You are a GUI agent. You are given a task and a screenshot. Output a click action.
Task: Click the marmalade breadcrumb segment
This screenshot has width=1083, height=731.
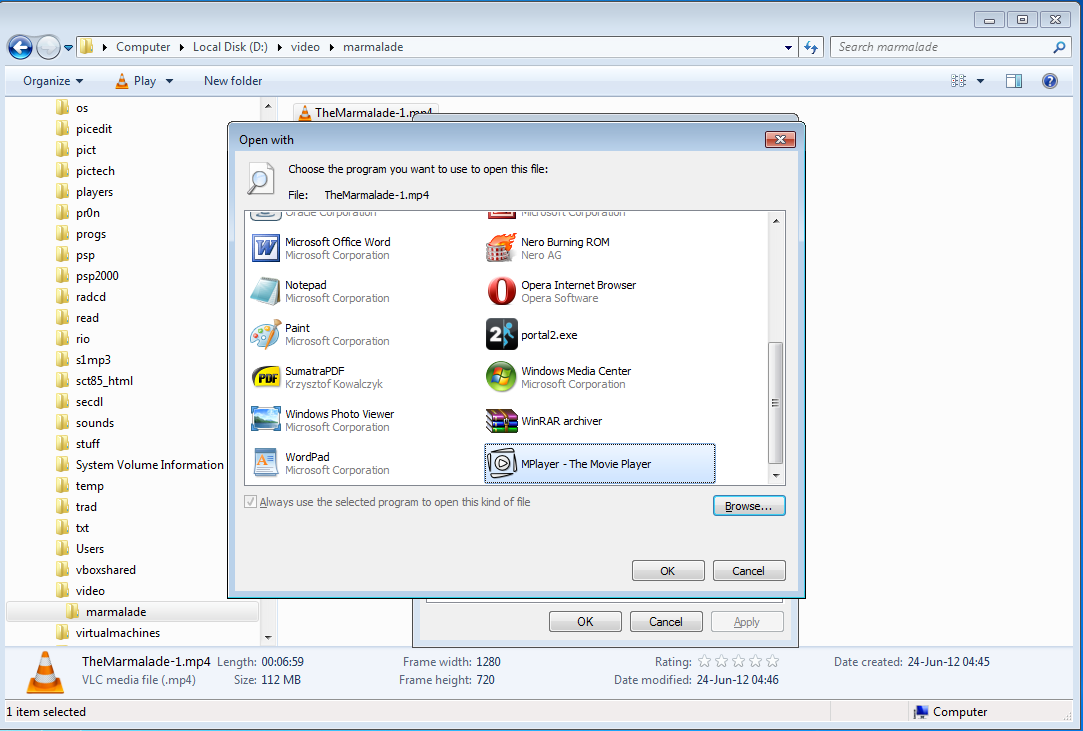pyautogui.click(x=373, y=47)
